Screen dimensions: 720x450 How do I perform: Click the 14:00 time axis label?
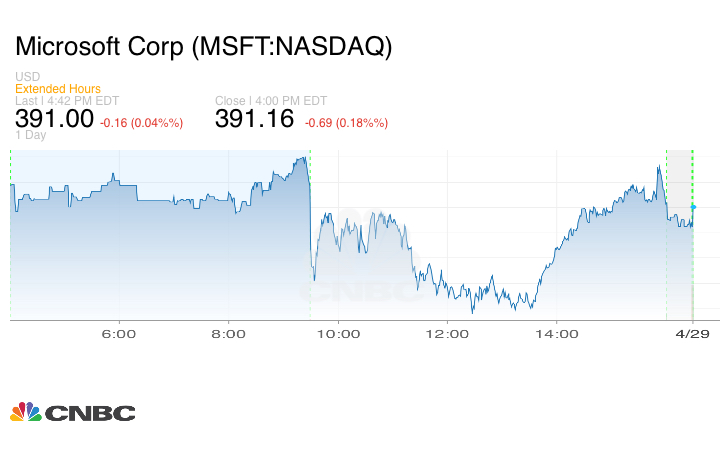(556, 334)
